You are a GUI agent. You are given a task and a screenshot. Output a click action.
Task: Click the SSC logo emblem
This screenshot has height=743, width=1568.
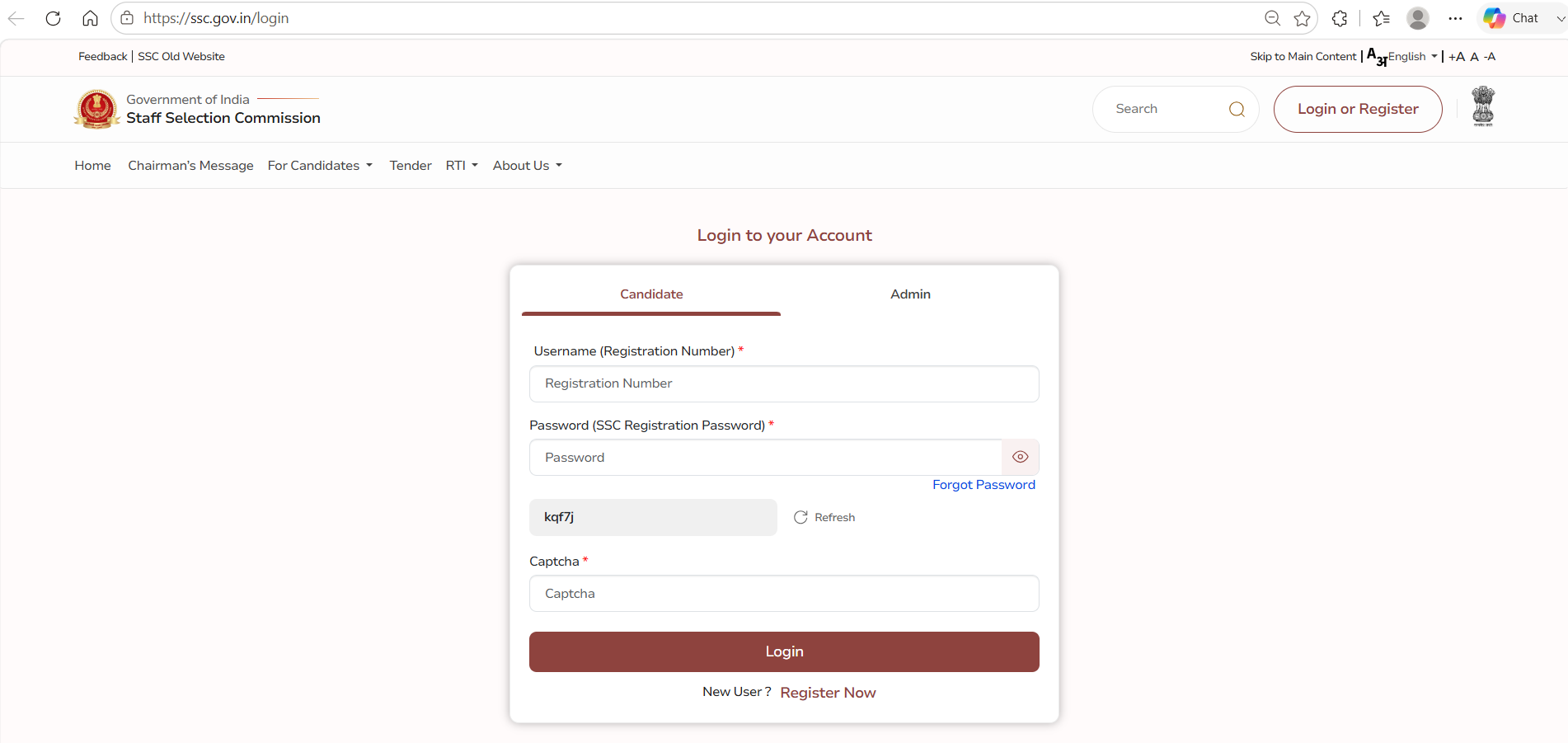click(x=97, y=109)
